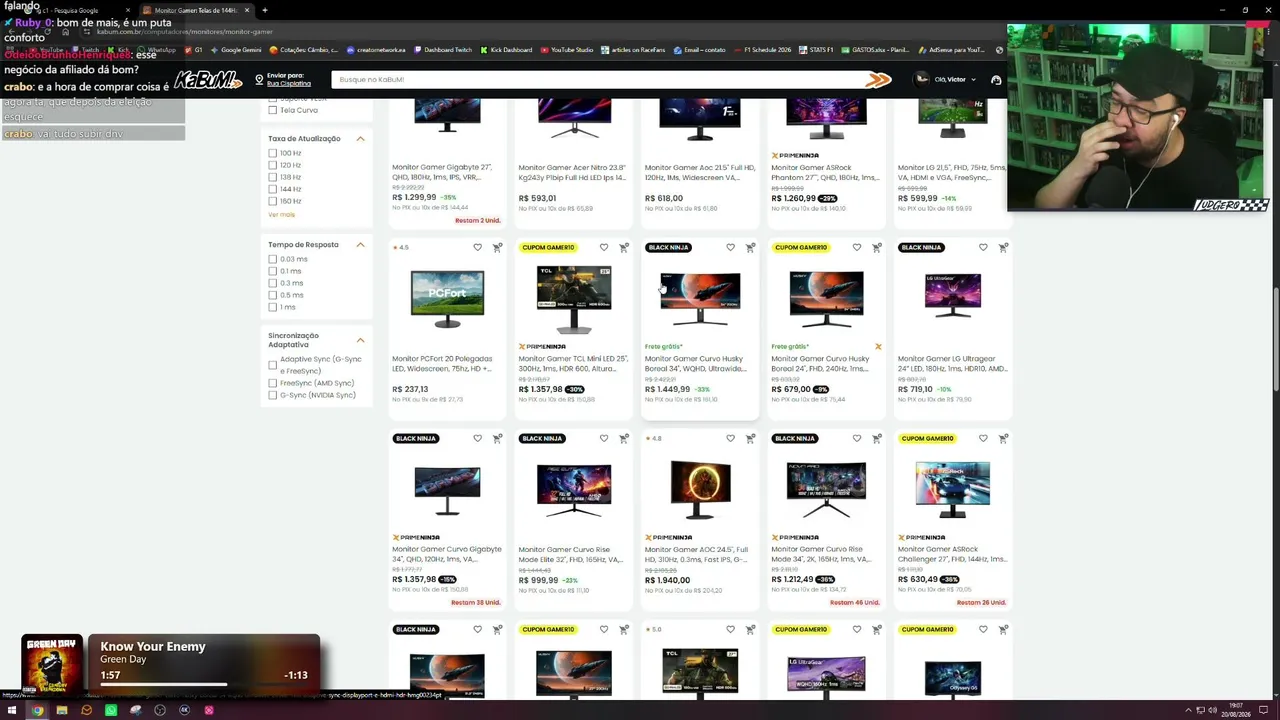Favorite the AOC 24.5" Full HD monitor
Image resolution: width=1280 pixels, height=720 pixels.
pyautogui.click(x=730, y=438)
